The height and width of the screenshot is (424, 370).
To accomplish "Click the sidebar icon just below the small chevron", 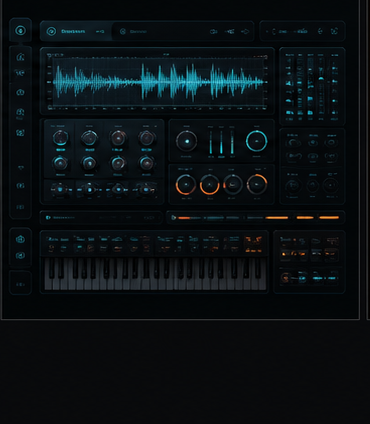I will pos(21,186).
